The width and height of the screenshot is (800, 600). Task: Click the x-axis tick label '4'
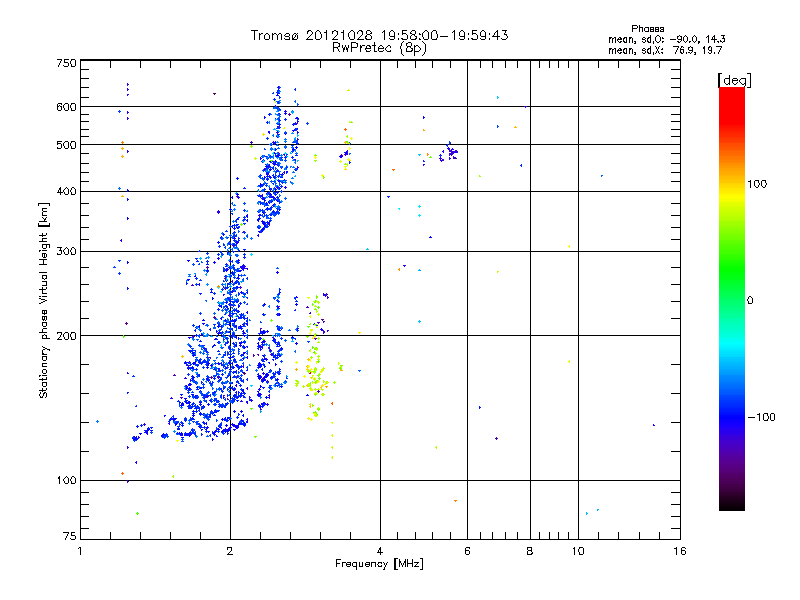pos(380,551)
